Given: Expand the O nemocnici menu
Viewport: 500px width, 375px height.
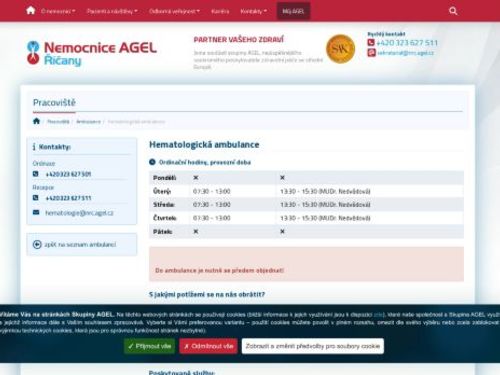Looking at the screenshot, I should [x=58, y=11].
